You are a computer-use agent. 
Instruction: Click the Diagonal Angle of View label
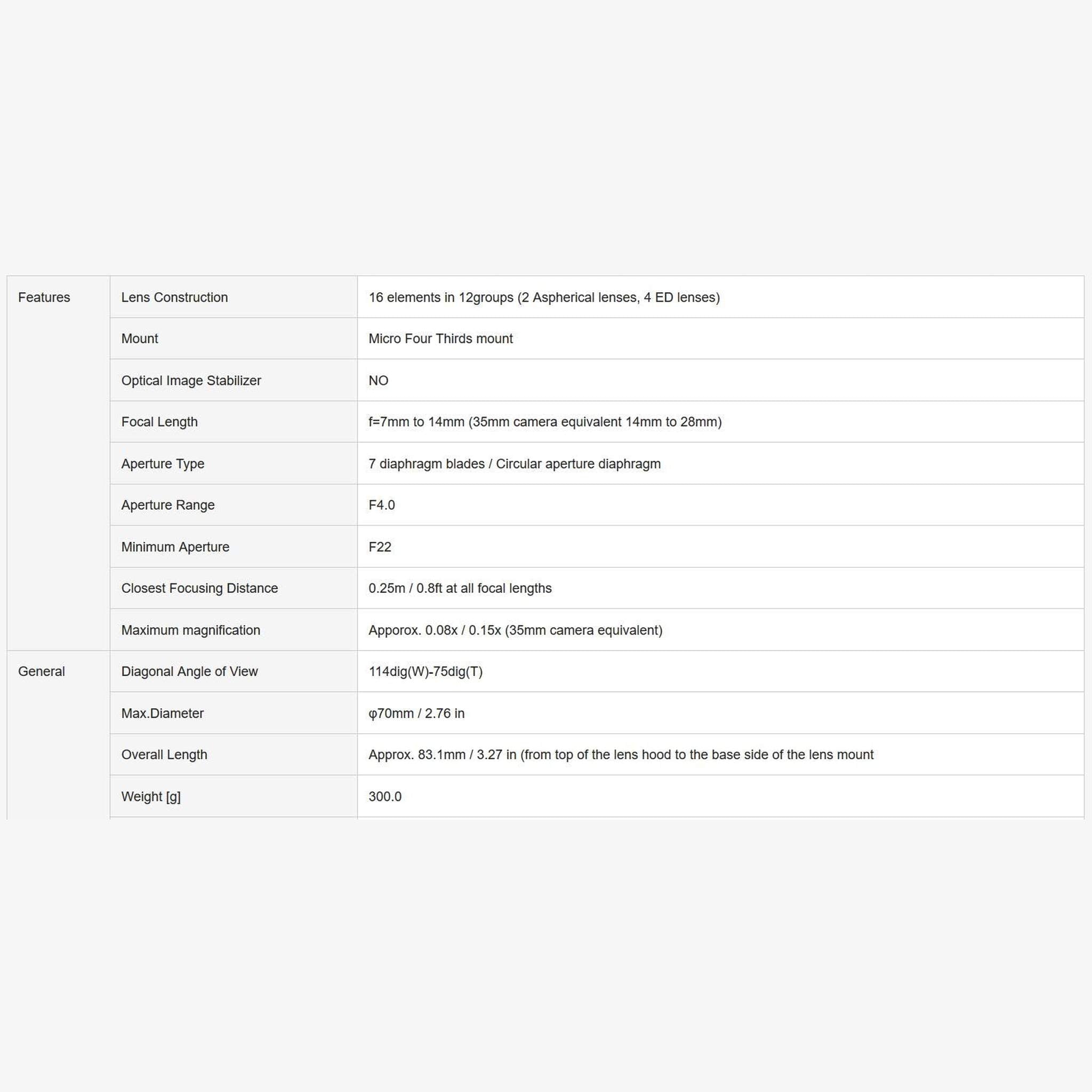[189, 671]
